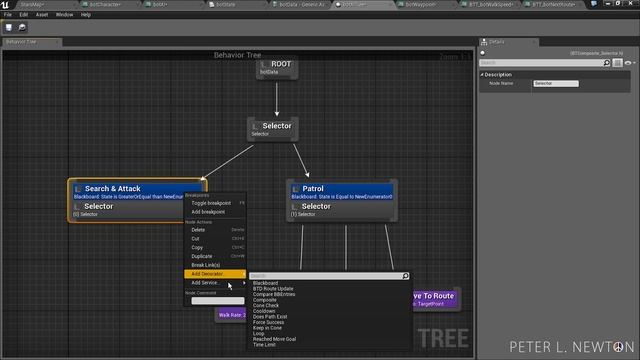
Task: Expand the Add Decorator submenu
Action: pos(215,274)
